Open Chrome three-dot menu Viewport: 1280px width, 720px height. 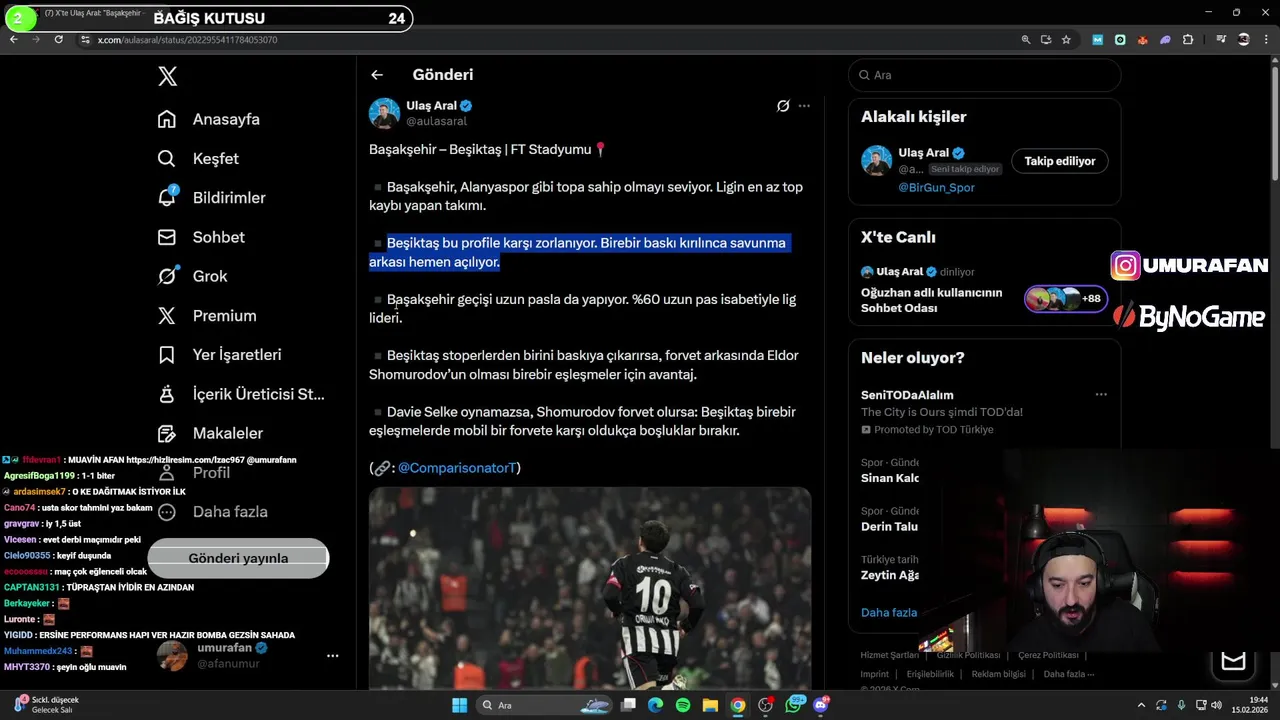click(1266, 39)
